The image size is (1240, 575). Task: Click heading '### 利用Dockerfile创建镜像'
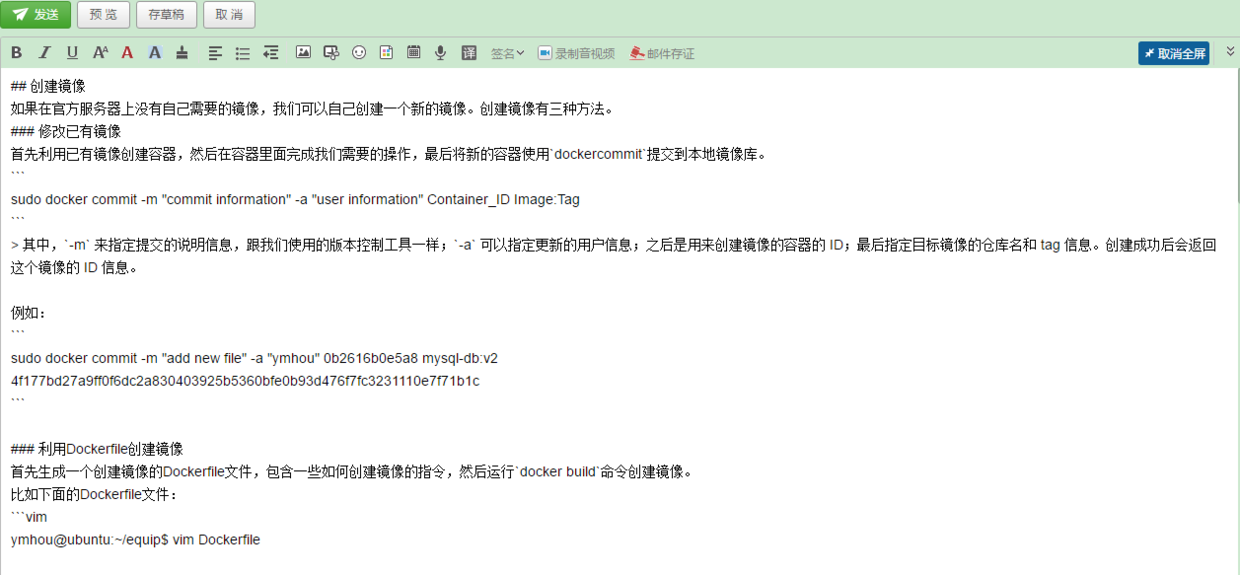coord(97,449)
